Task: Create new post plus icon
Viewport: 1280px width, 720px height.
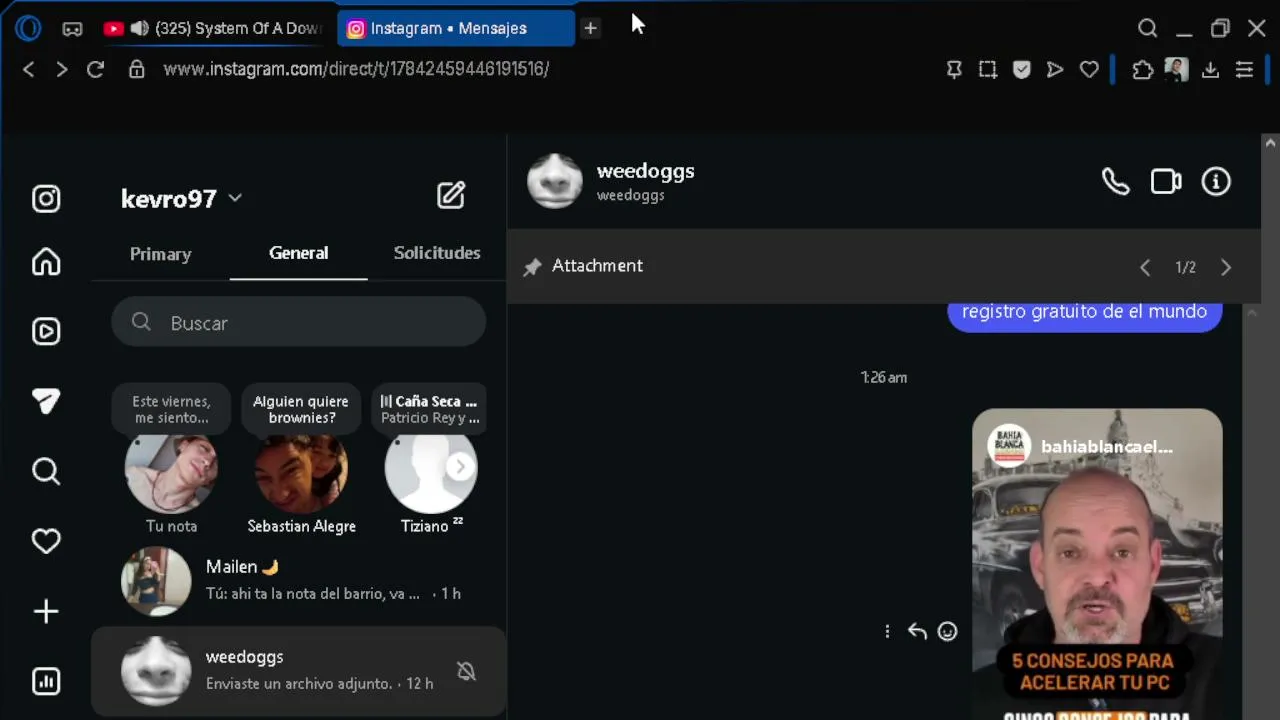Action: pyautogui.click(x=46, y=611)
